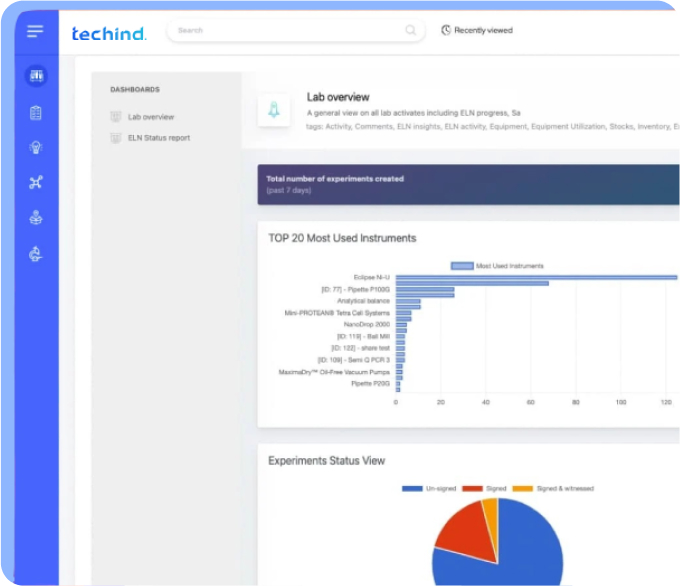Focus the Search input field
Viewport: 680px width, 586px height.
point(296,30)
